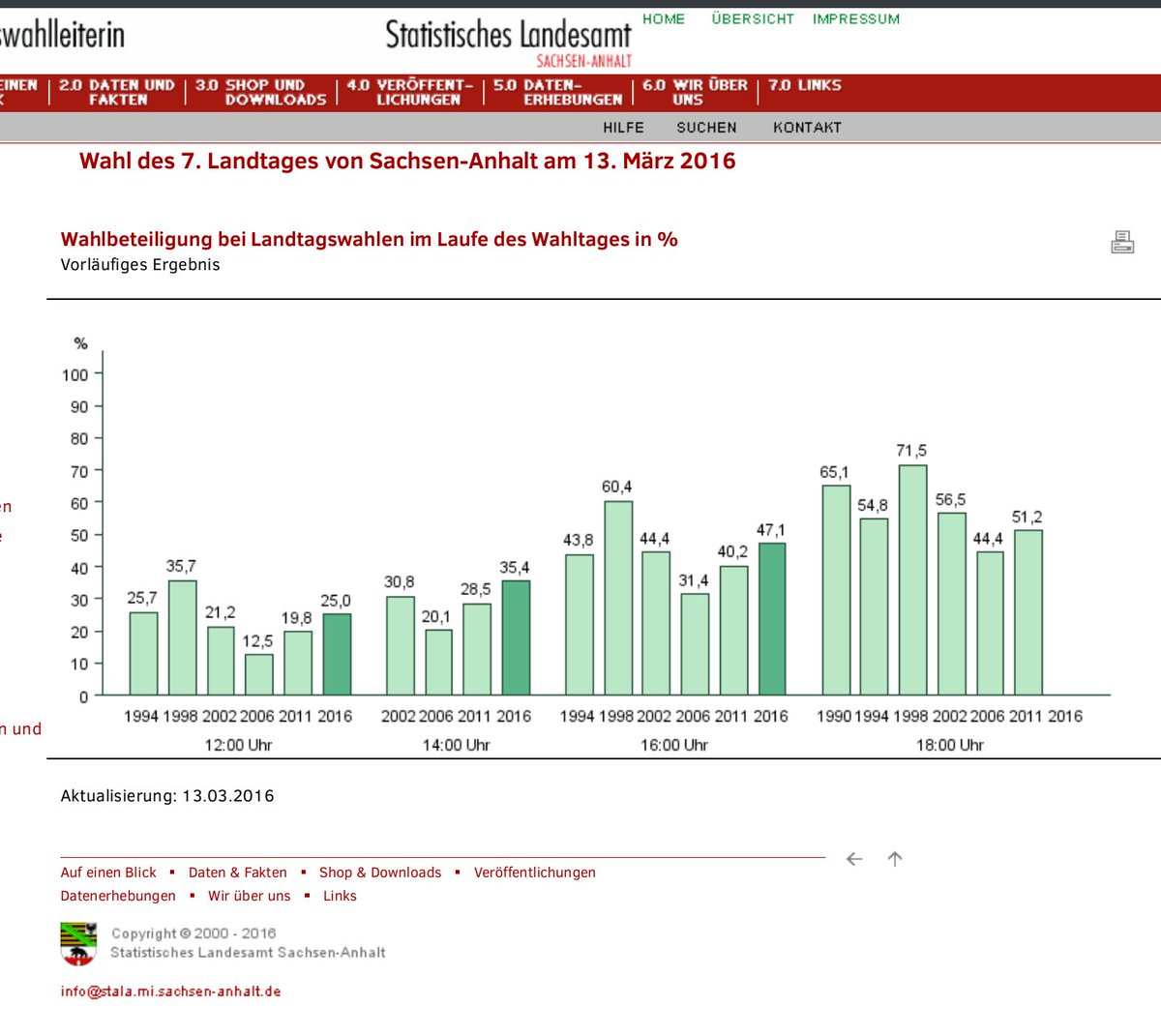
Task: Click the back arrow at page bottom
Action: [x=853, y=858]
